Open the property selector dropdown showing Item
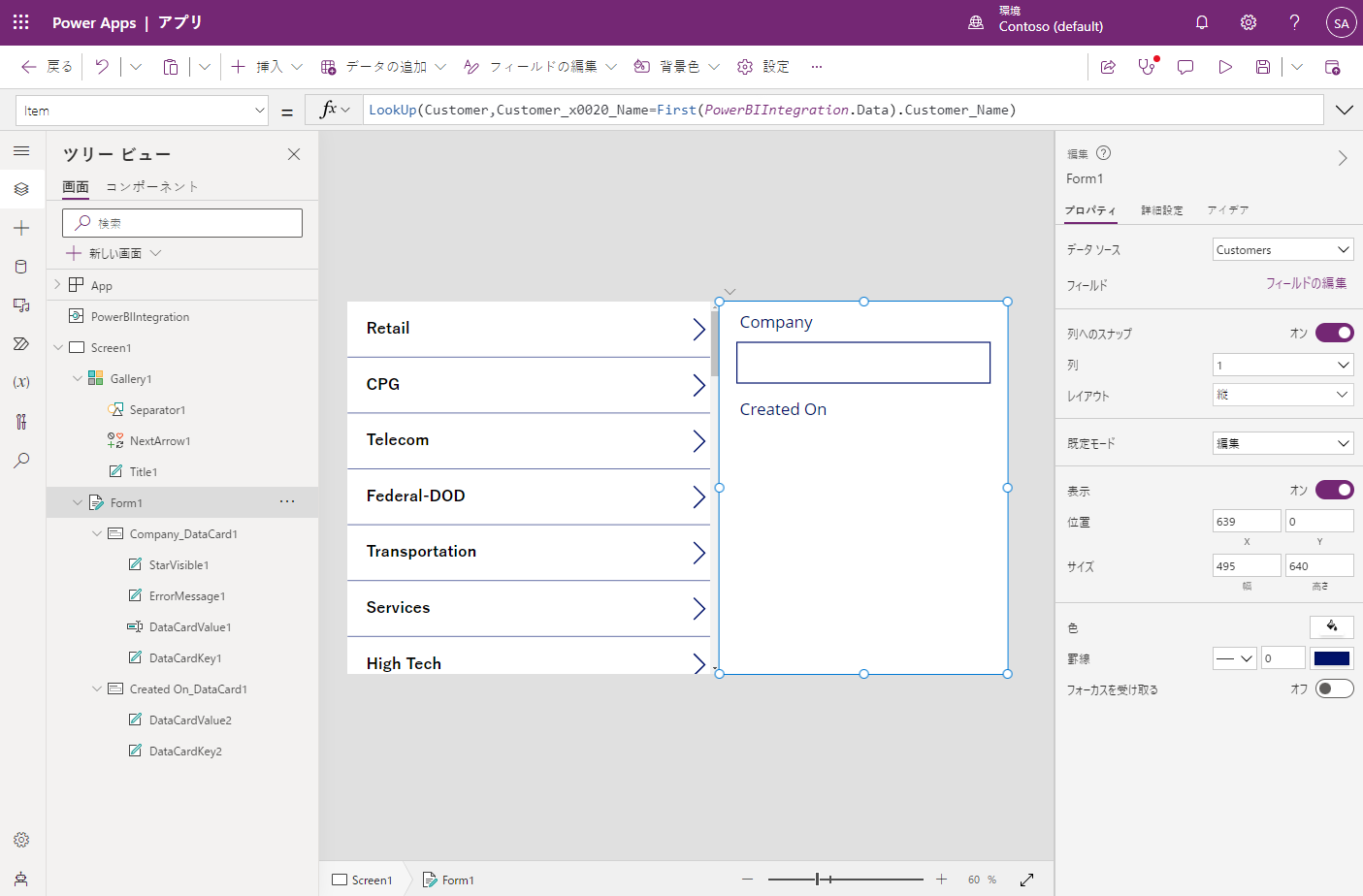The image size is (1363, 896). point(143,111)
